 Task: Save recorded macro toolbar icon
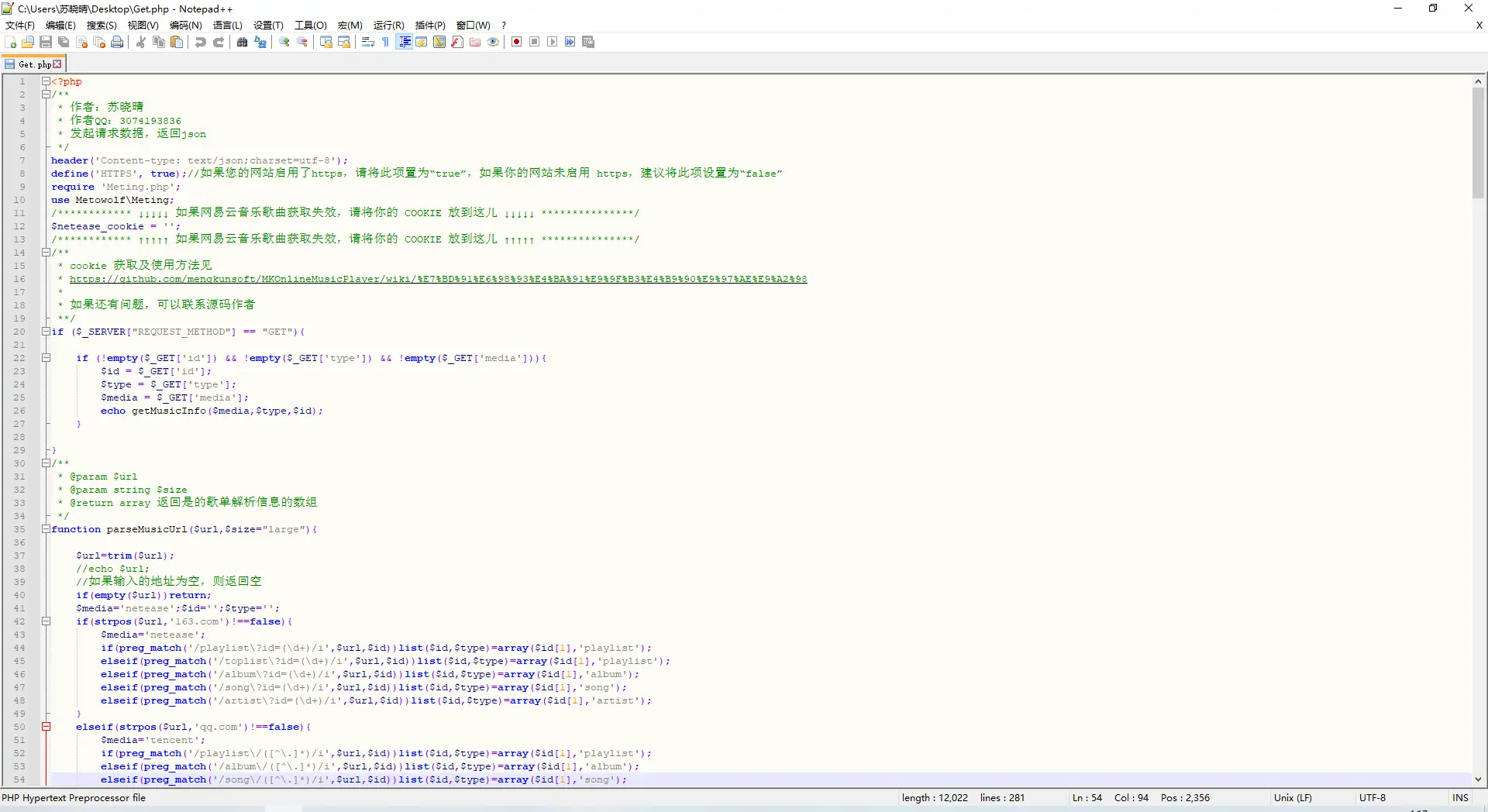click(588, 42)
